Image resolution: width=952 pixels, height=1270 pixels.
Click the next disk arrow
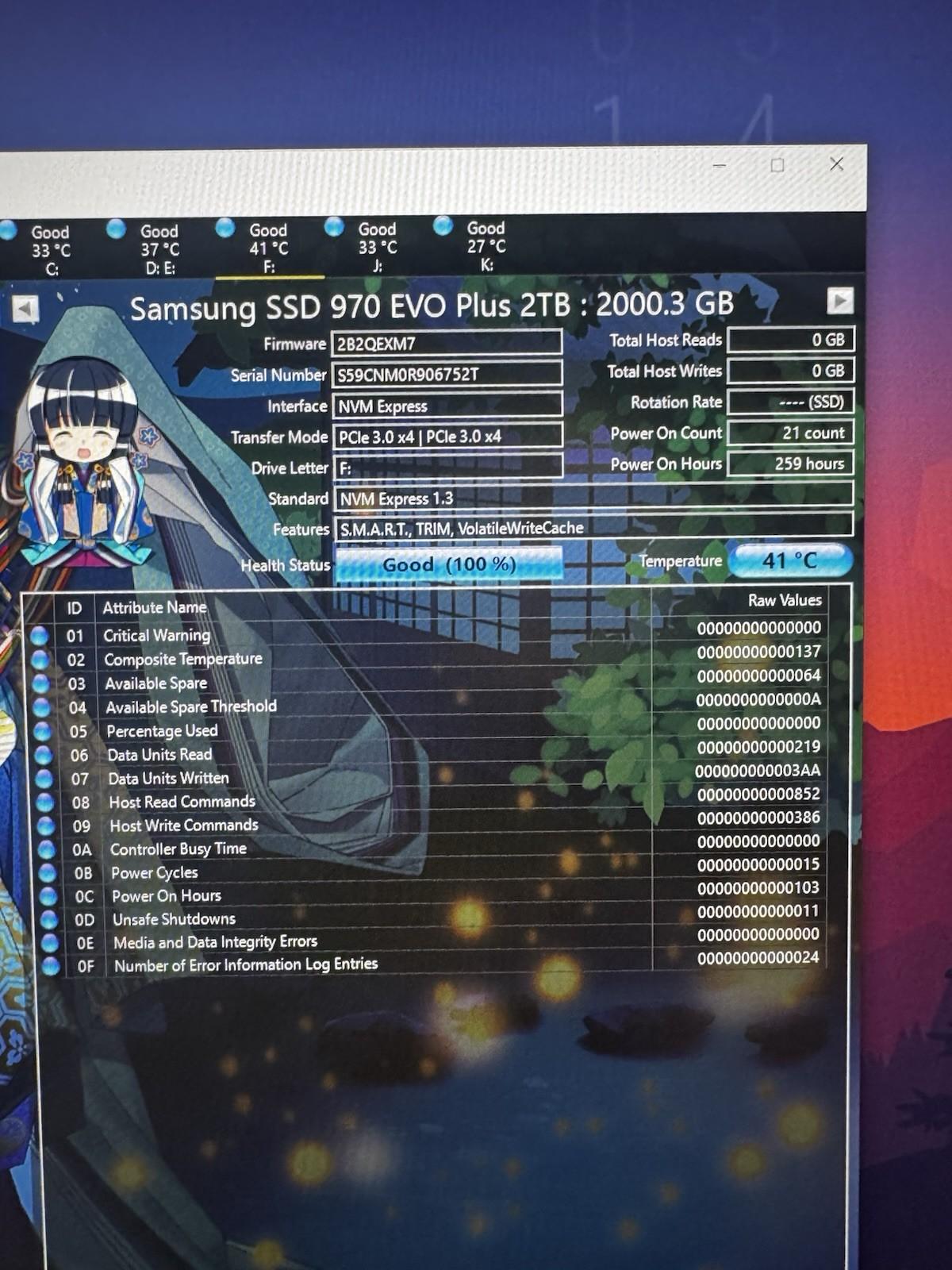pos(840,300)
